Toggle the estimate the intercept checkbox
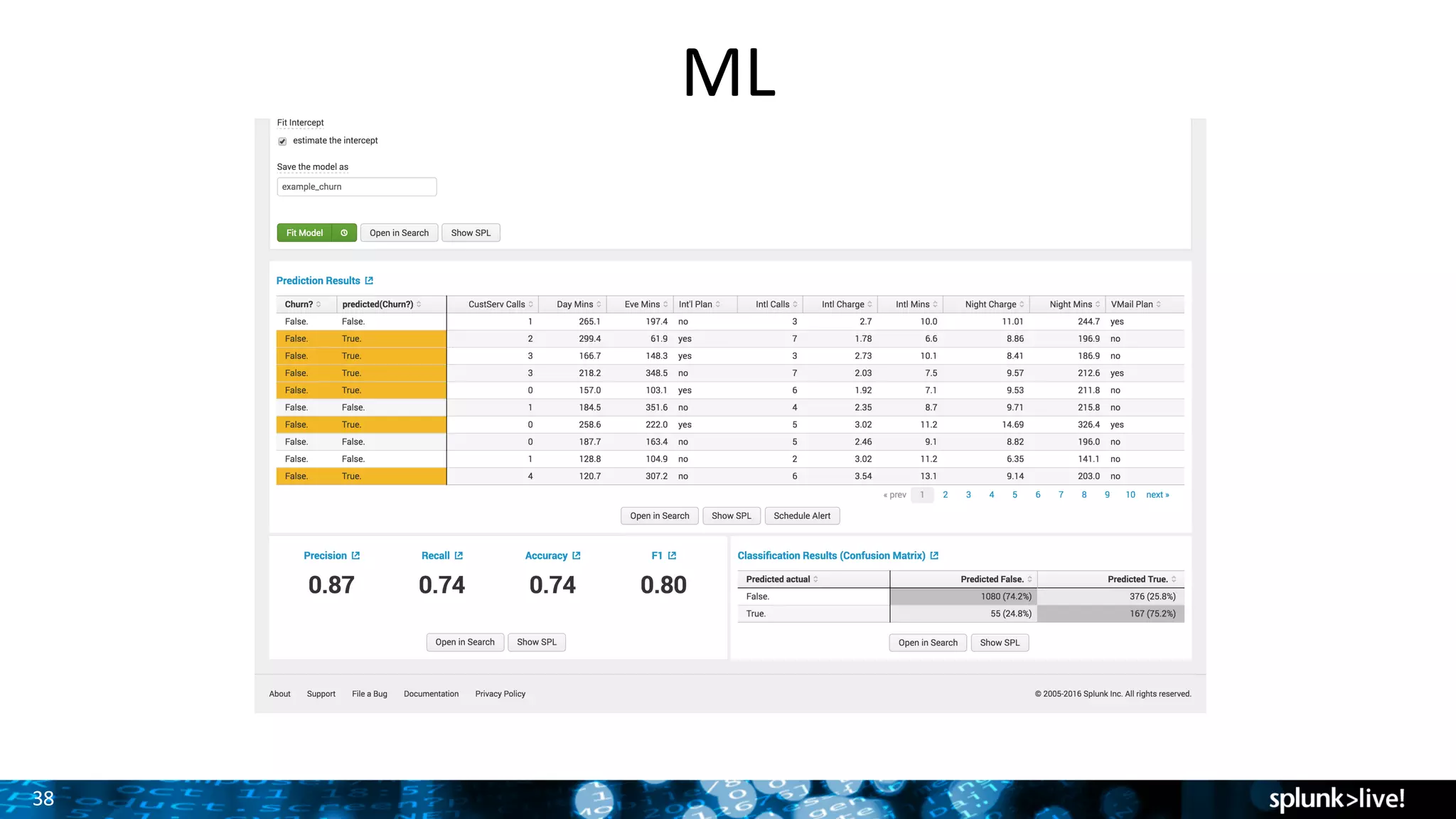Screen dimensions: 1456x819 (282, 141)
